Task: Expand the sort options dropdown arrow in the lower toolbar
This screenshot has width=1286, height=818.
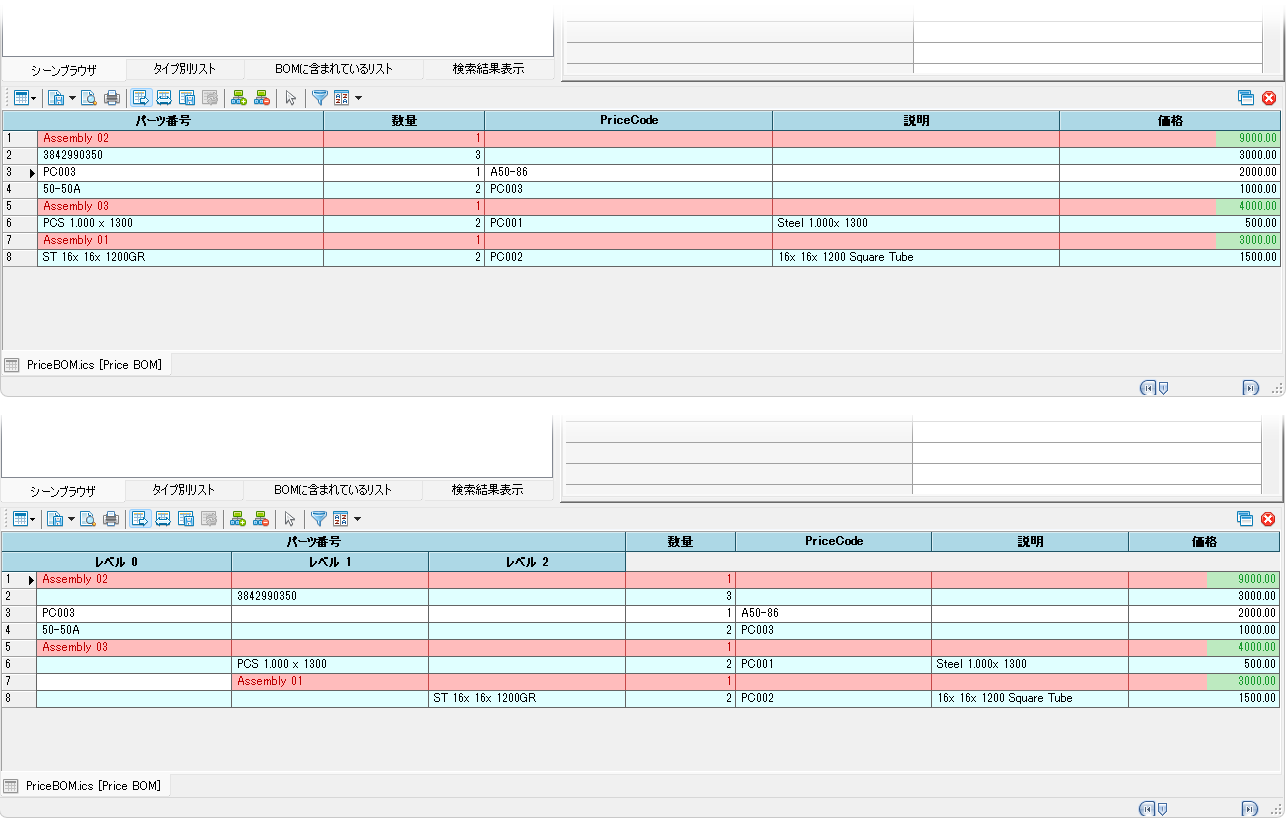Action: tap(358, 519)
